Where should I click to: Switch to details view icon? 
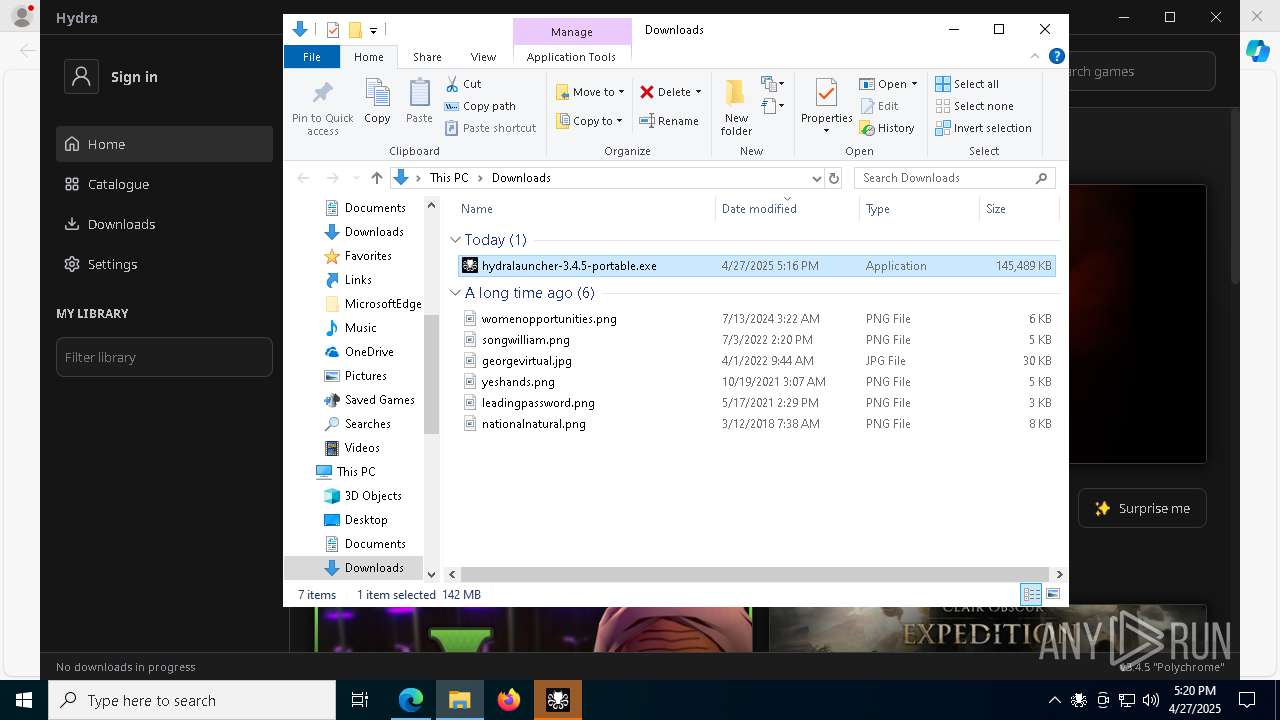(x=1031, y=594)
